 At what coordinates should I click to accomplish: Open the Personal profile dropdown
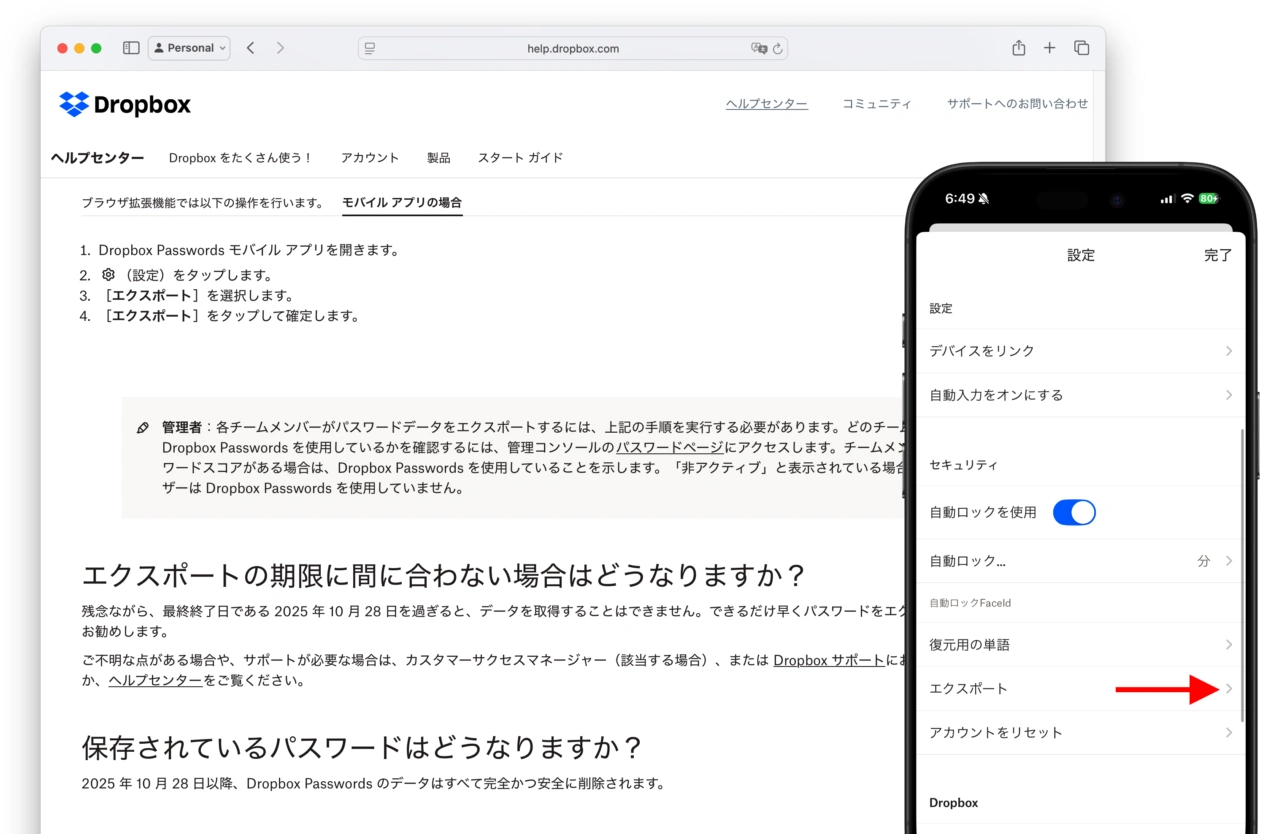pos(189,48)
